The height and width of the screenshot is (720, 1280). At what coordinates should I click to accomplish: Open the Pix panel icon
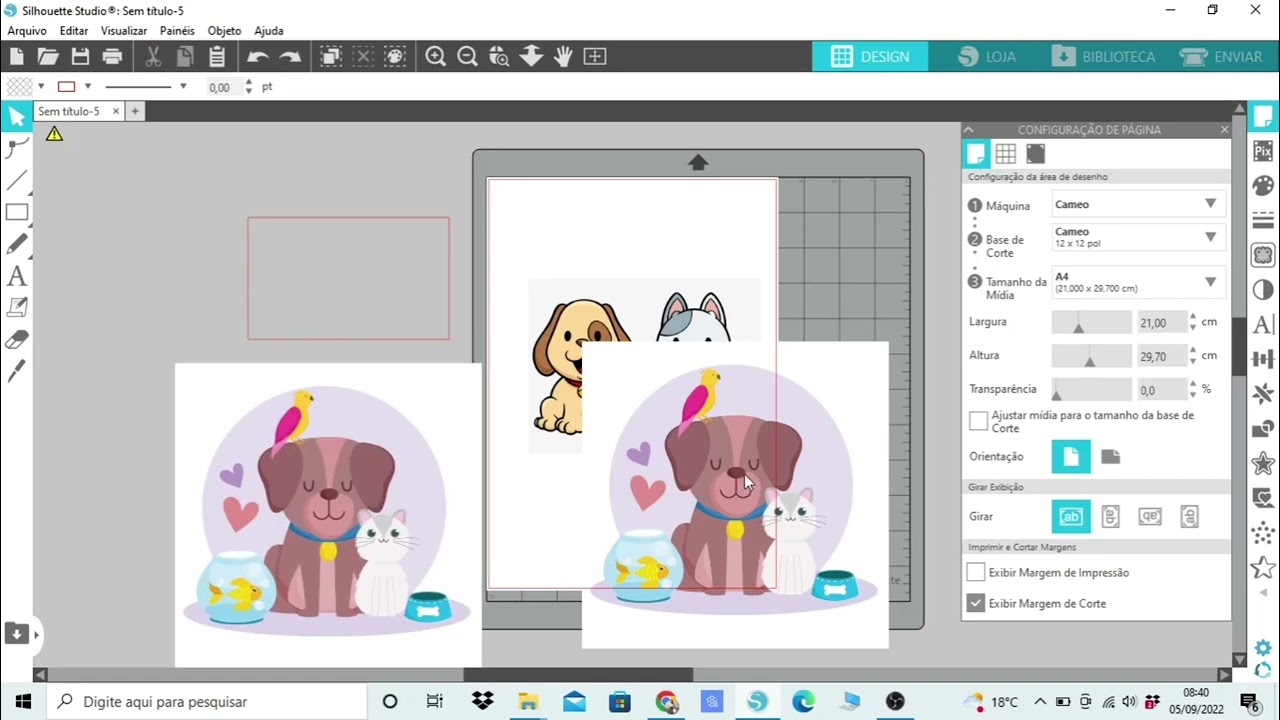(1263, 152)
